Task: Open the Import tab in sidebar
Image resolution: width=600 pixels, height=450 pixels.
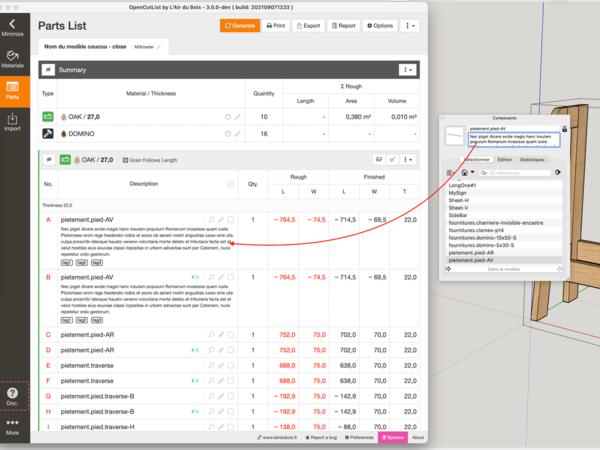Action: pos(13,120)
